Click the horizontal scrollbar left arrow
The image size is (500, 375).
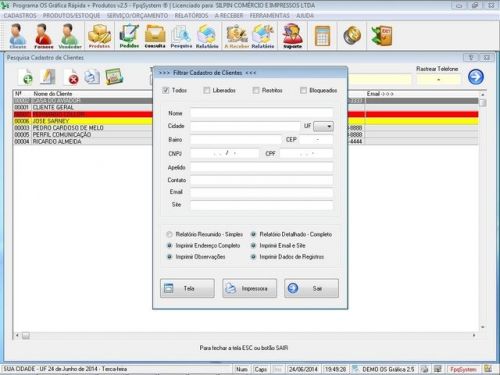point(17,335)
